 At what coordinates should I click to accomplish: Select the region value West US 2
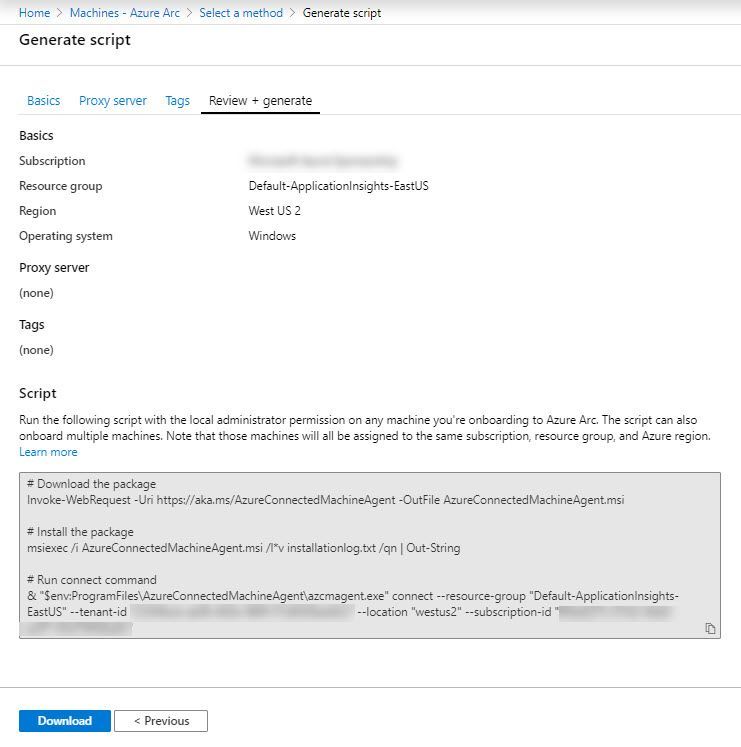(274, 211)
